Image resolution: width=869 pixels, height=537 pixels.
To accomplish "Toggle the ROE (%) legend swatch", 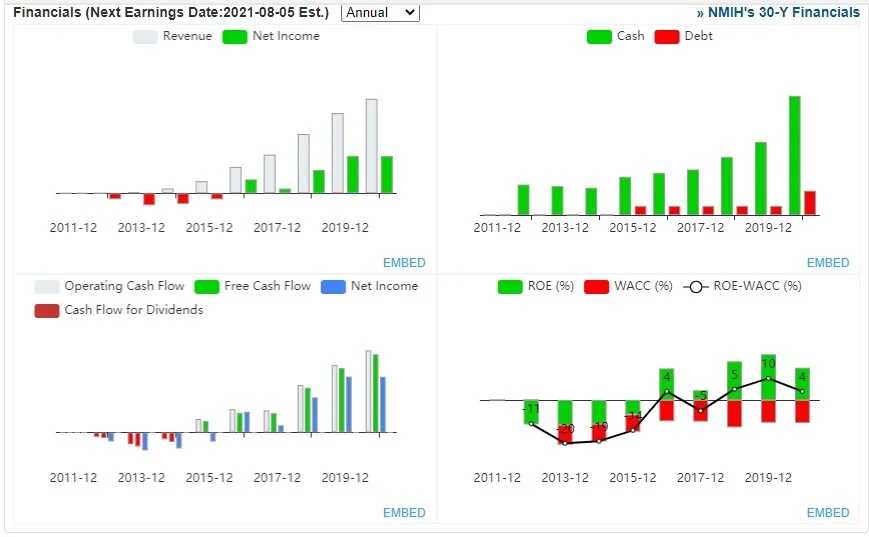I will point(510,287).
